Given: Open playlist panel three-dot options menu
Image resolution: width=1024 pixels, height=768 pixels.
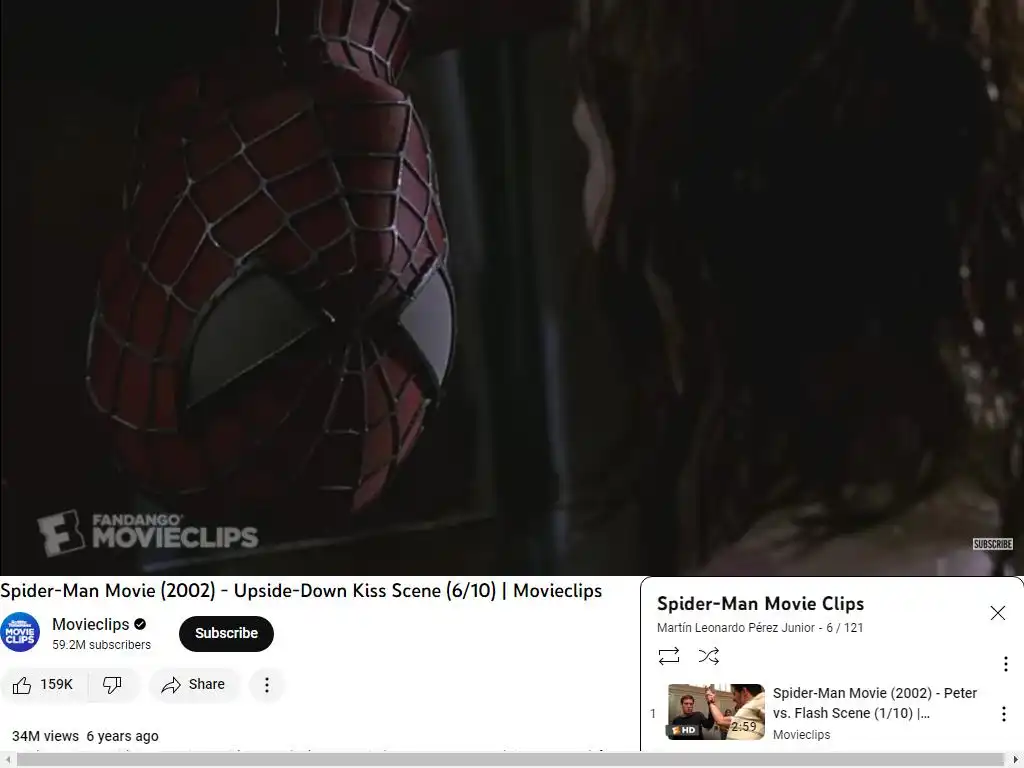Looking at the screenshot, I should 1005,664.
